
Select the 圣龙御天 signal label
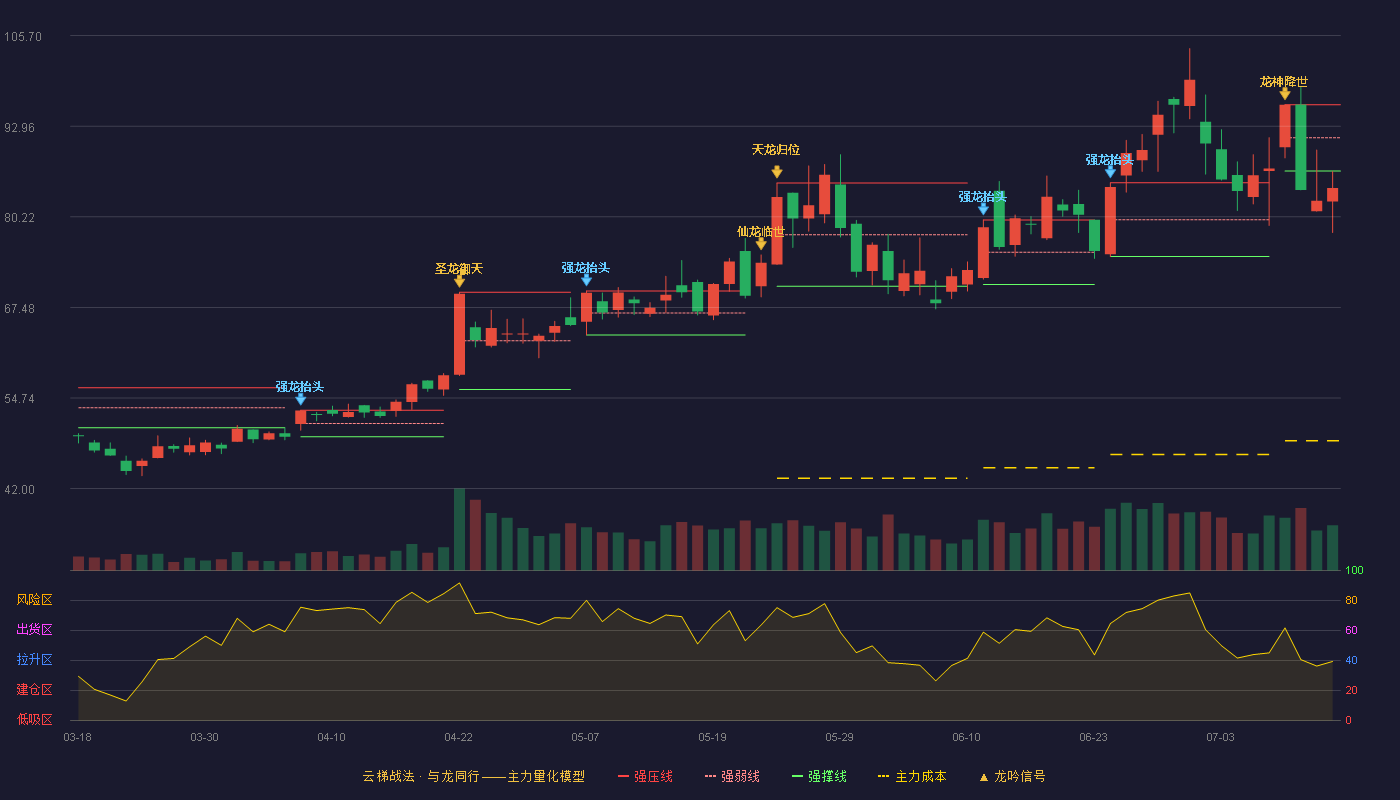pyautogui.click(x=459, y=268)
